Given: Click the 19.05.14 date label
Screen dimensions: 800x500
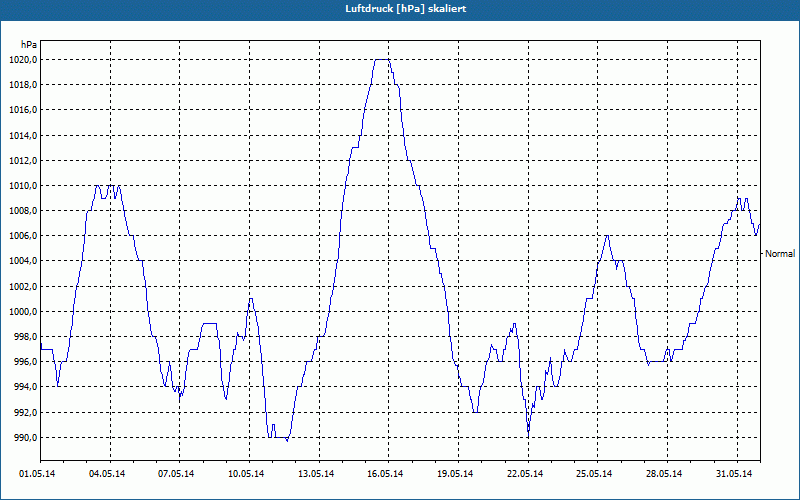Looking at the screenshot, I should point(455,474).
